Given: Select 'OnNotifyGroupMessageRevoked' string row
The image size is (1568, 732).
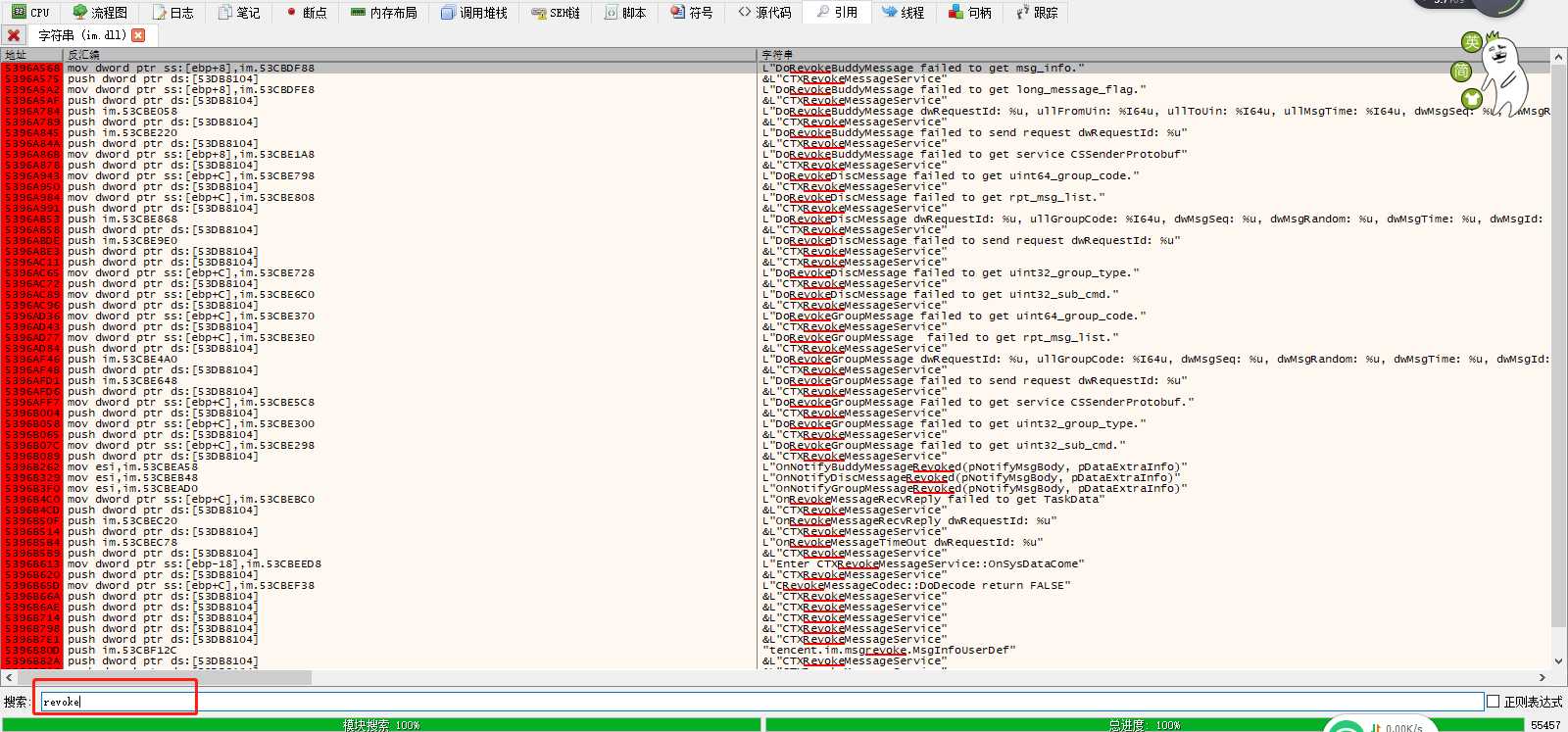Looking at the screenshot, I should 974,488.
